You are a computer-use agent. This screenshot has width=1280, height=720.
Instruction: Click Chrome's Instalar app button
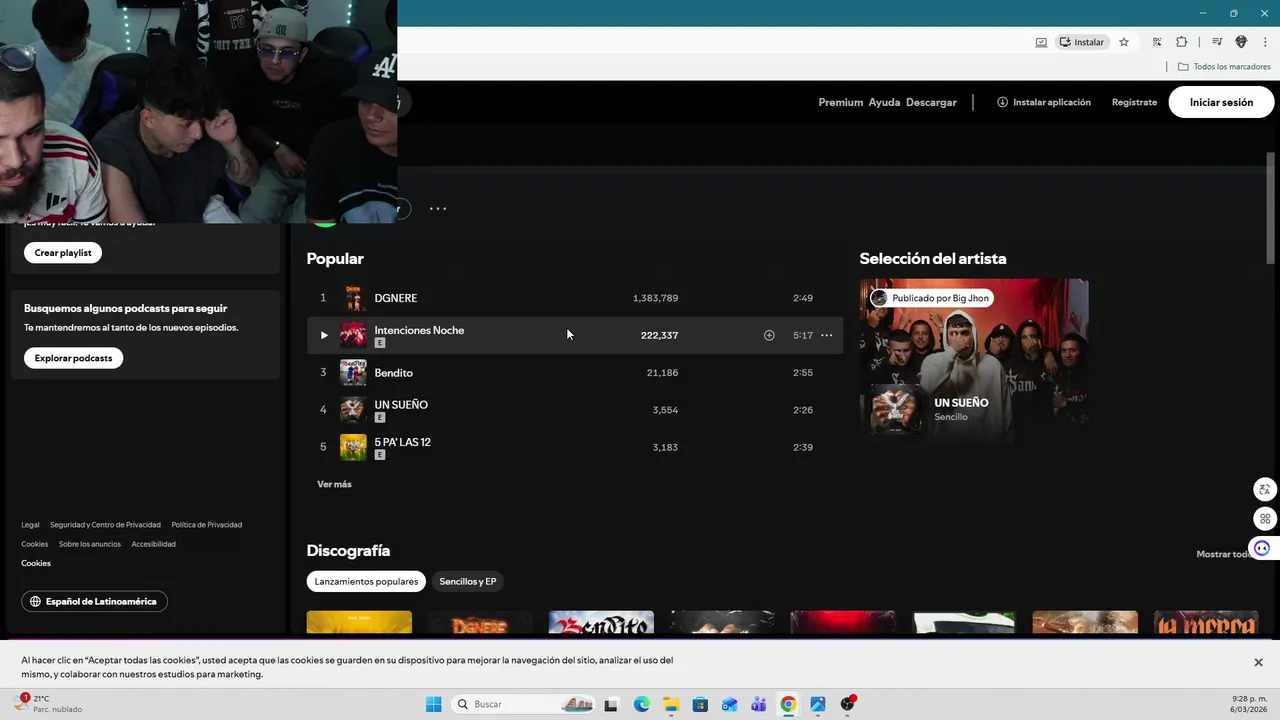pyautogui.click(x=1082, y=42)
